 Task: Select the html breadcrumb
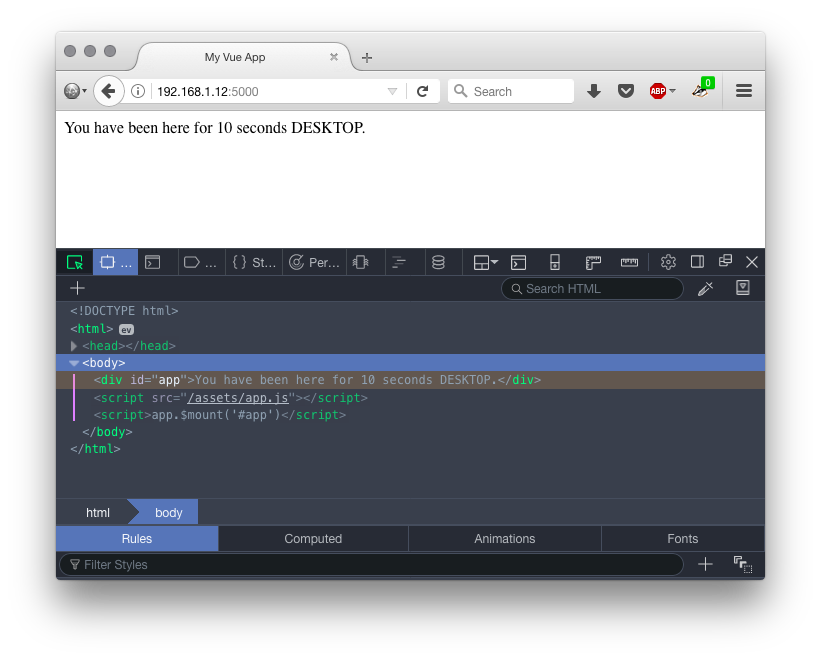[x=98, y=512]
